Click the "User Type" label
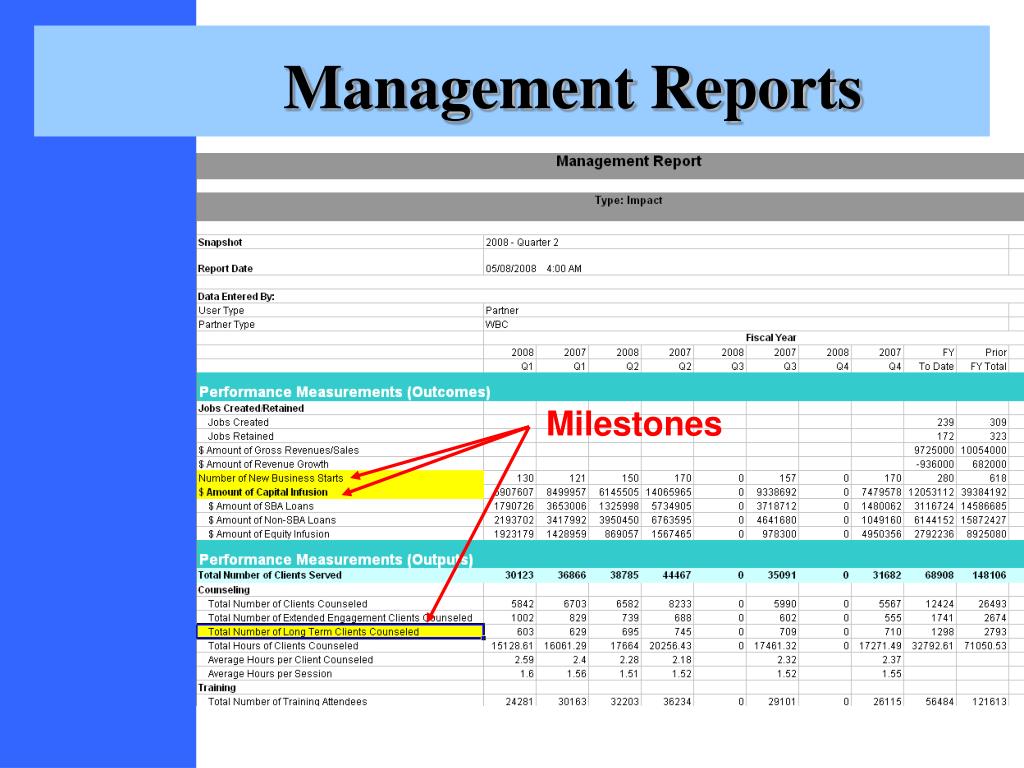The image size is (1024, 768). [x=221, y=311]
